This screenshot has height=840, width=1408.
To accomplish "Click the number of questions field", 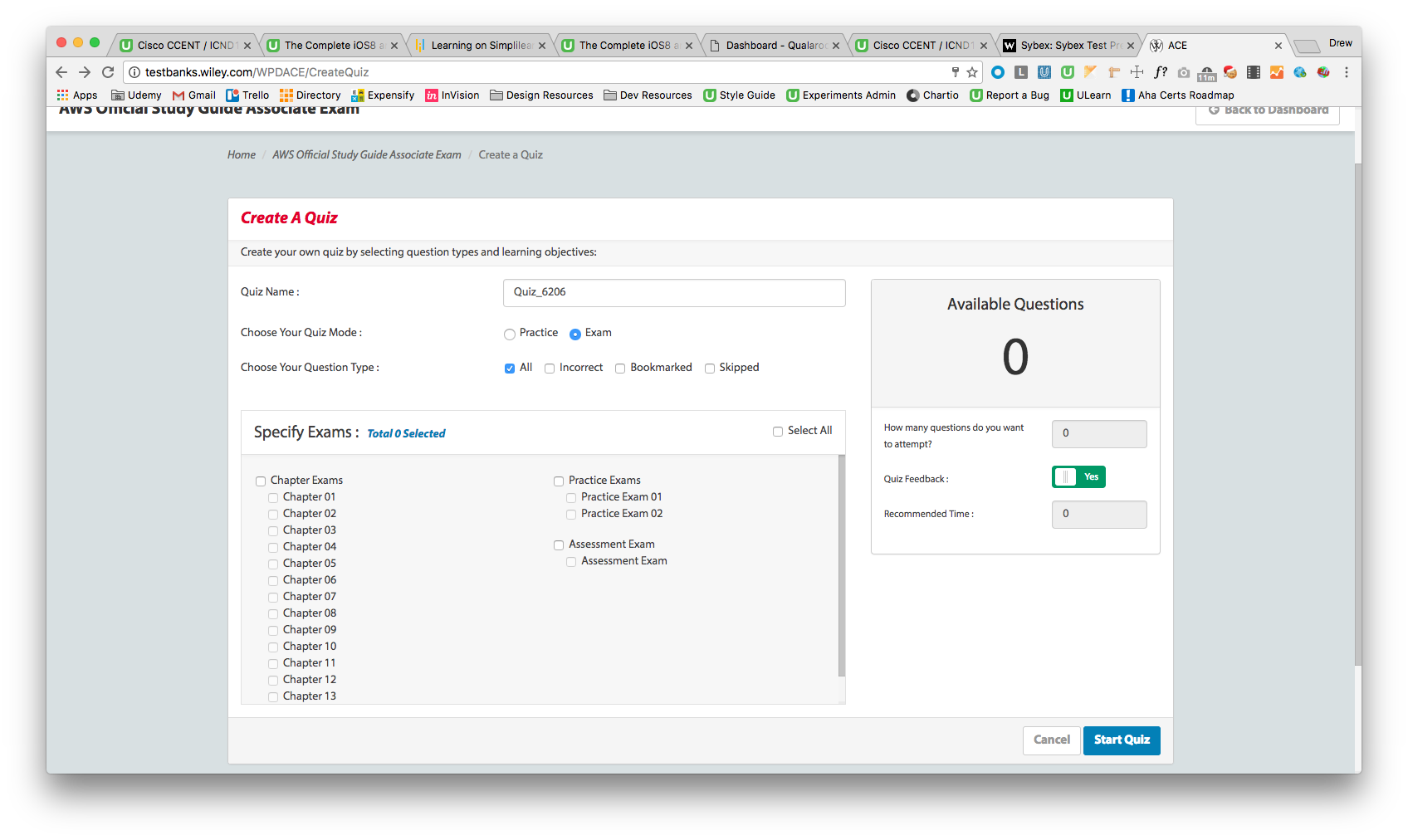I will coord(1099,434).
